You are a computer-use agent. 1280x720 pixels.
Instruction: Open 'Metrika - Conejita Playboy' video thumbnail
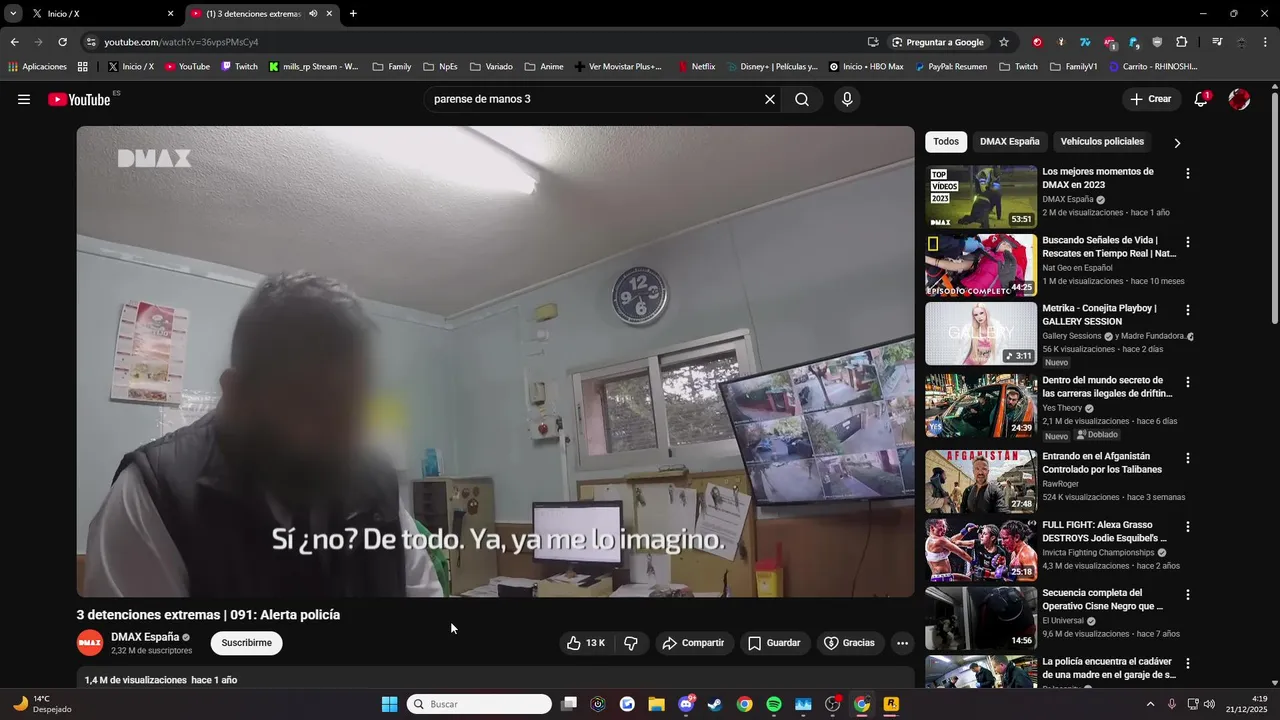click(981, 333)
